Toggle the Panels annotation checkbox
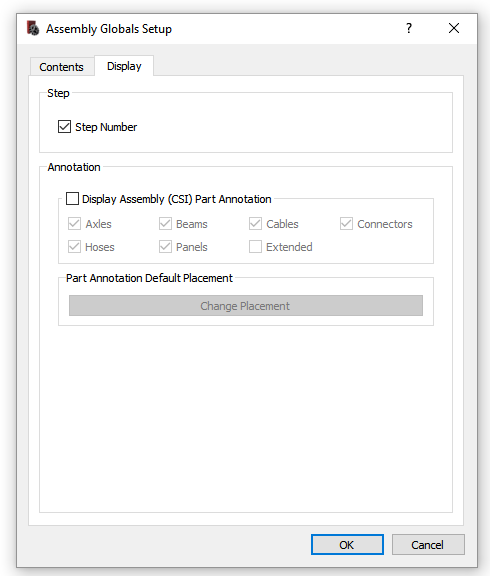 click(x=165, y=246)
